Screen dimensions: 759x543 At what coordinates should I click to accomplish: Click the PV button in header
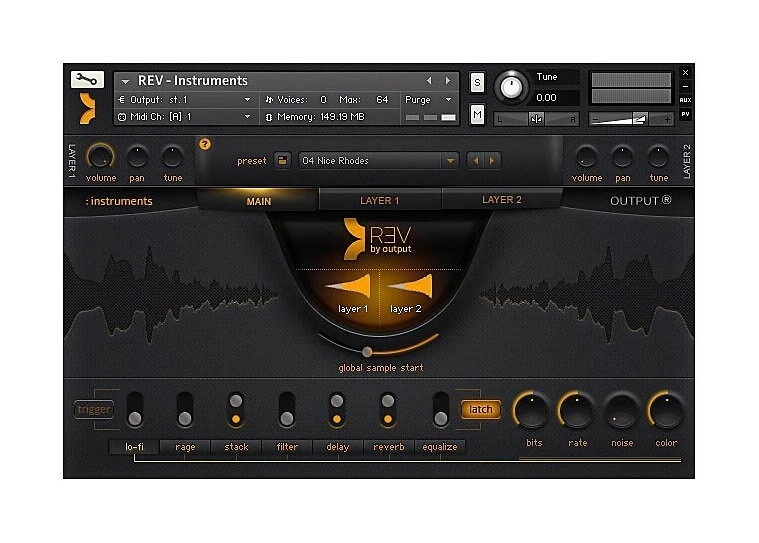tap(685, 114)
